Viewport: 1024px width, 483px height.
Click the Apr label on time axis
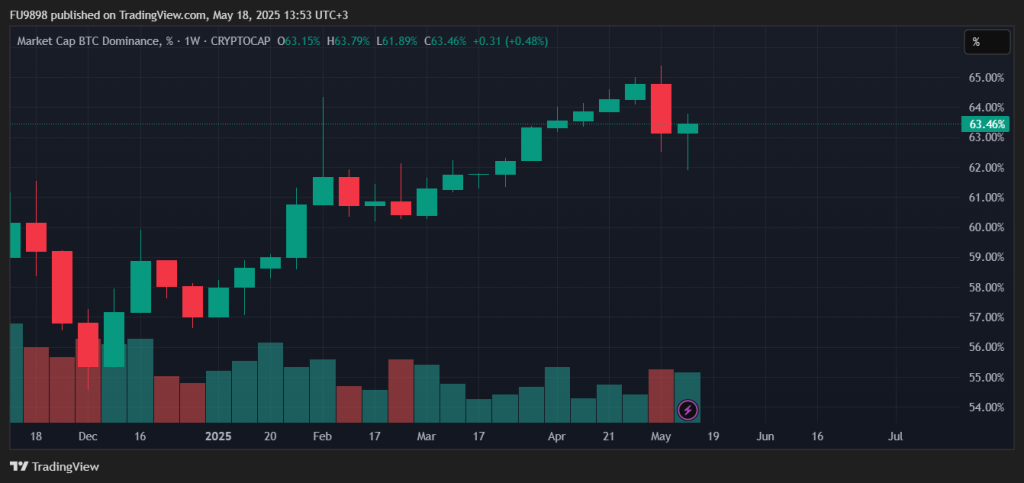pos(556,437)
